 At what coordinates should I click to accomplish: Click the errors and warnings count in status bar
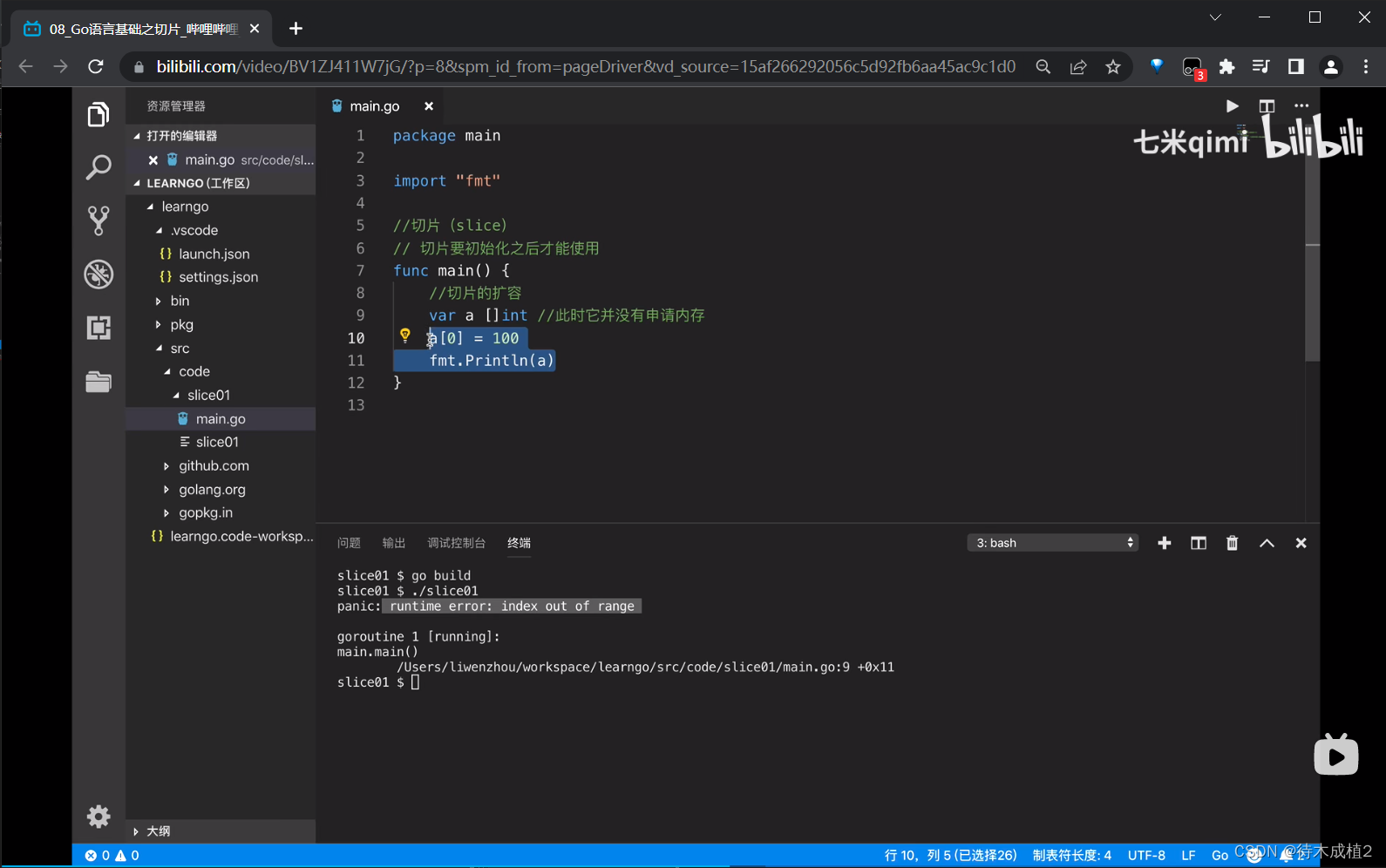tap(112, 856)
